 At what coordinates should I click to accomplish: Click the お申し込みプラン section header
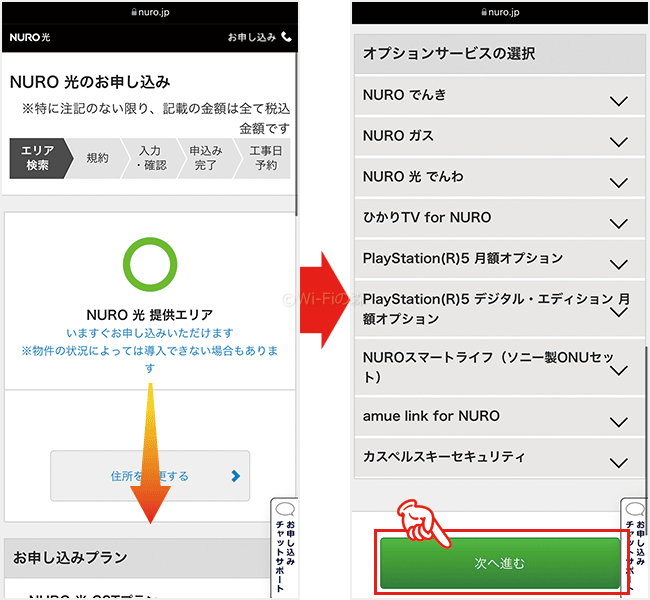click(137, 558)
